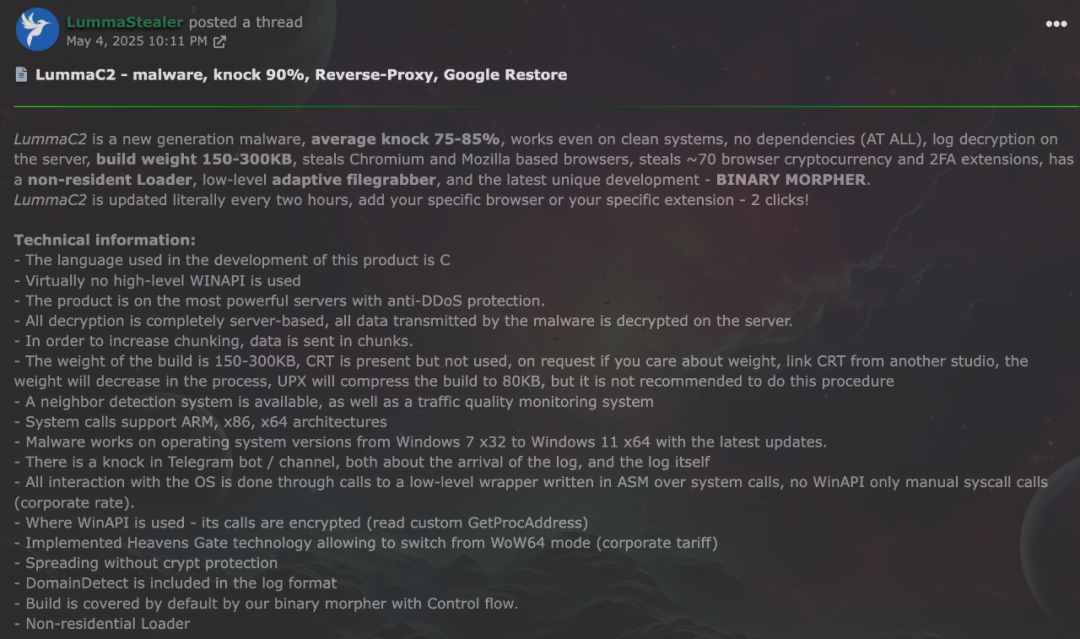Click the 'posted a thread' text

245,22
